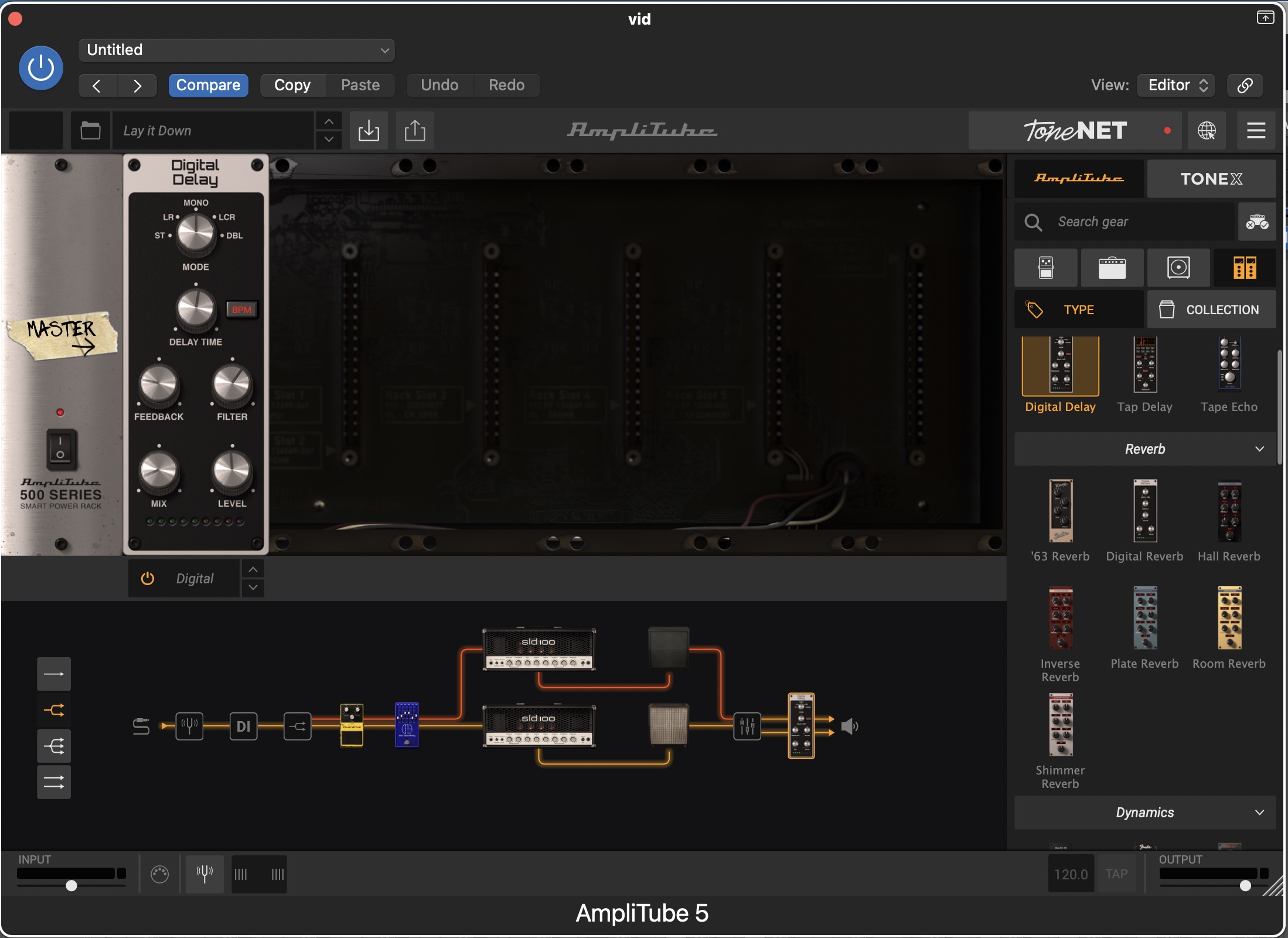Click the tuner icon in signal chain
This screenshot has height=938, width=1288.
click(189, 726)
